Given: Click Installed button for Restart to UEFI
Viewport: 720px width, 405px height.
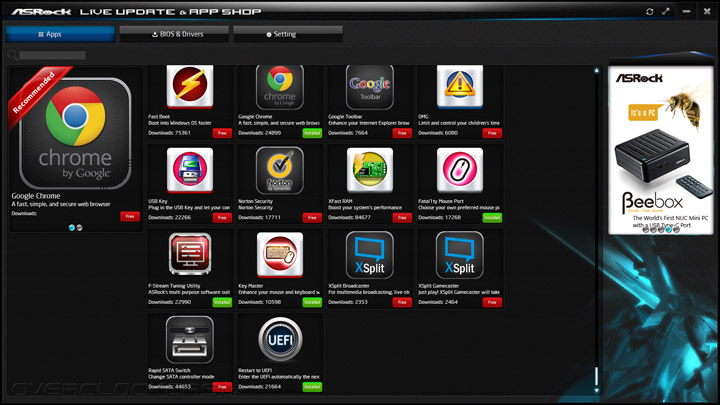Looking at the screenshot, I should pyautogui.click(x=312, y=387).
